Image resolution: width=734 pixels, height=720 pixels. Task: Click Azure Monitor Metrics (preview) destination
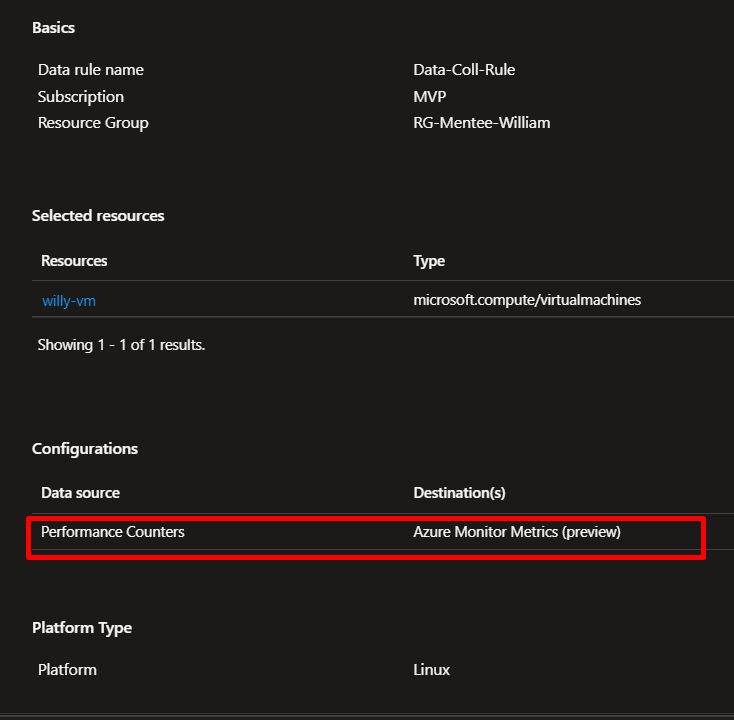[x=517, y=532]
